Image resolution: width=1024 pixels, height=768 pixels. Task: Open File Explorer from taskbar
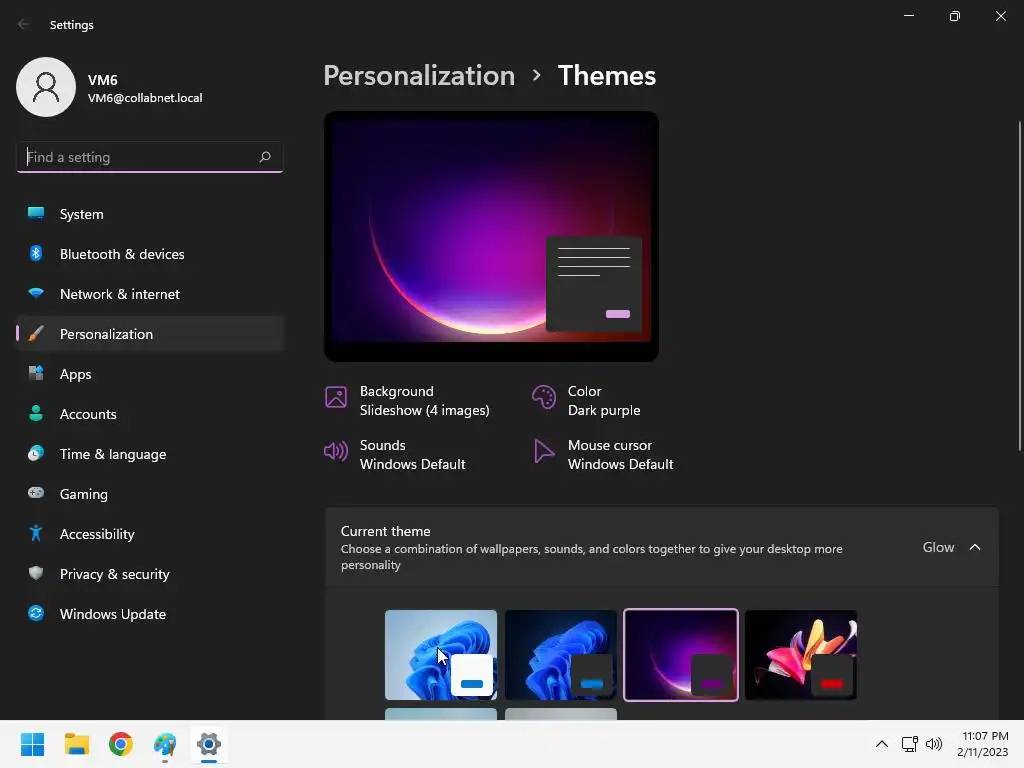[x=76, y=744]
